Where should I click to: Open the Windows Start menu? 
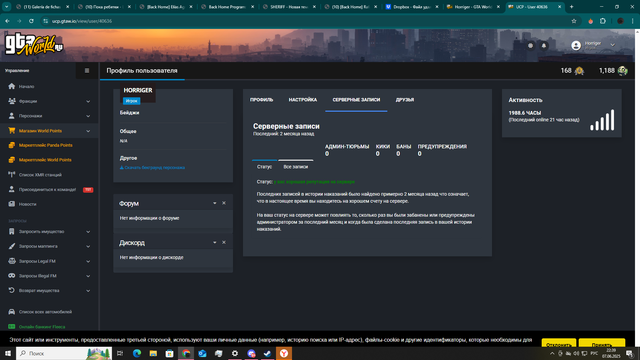coord(8,353)
